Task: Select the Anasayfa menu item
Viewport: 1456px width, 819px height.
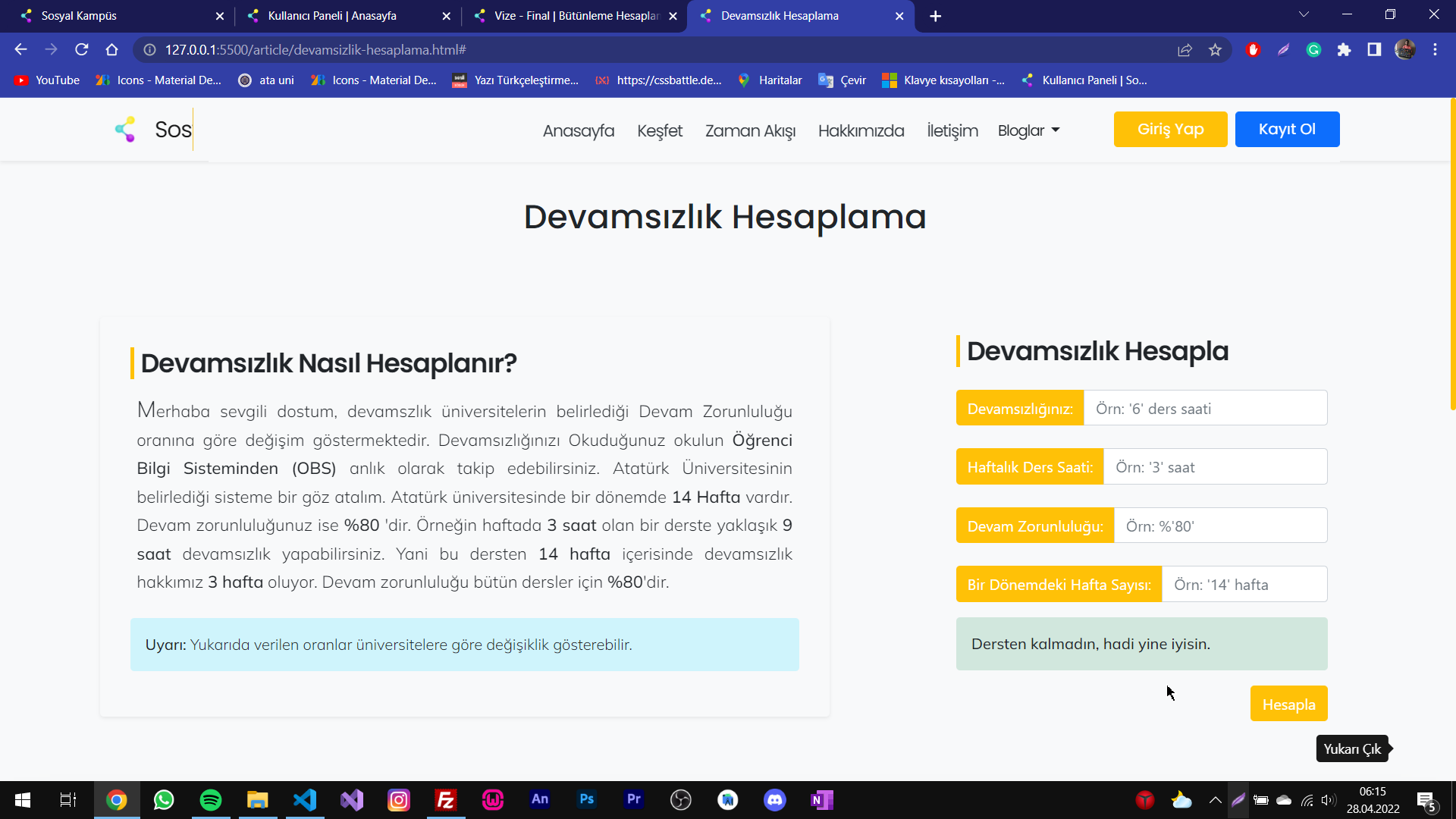Action: (578, 130)
